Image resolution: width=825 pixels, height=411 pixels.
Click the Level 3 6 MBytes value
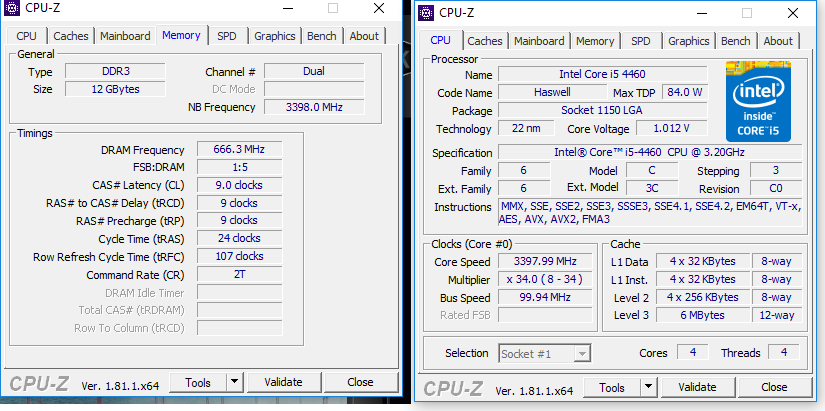click(x=702, y=315)
